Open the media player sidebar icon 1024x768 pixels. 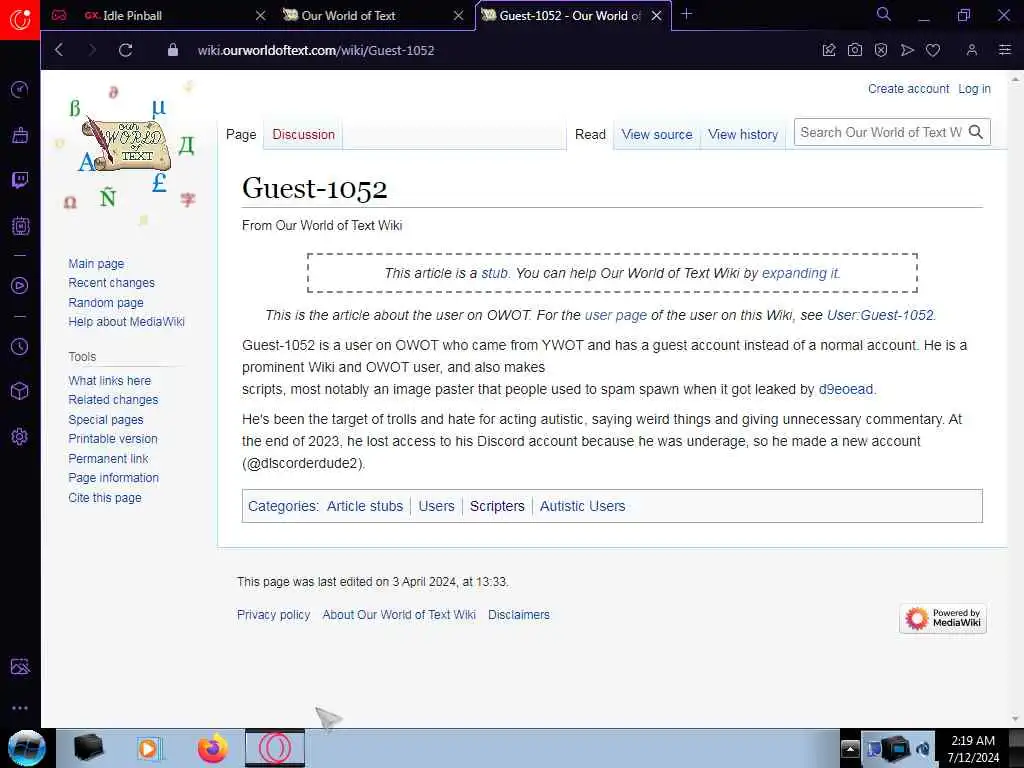tap(20, 285)
